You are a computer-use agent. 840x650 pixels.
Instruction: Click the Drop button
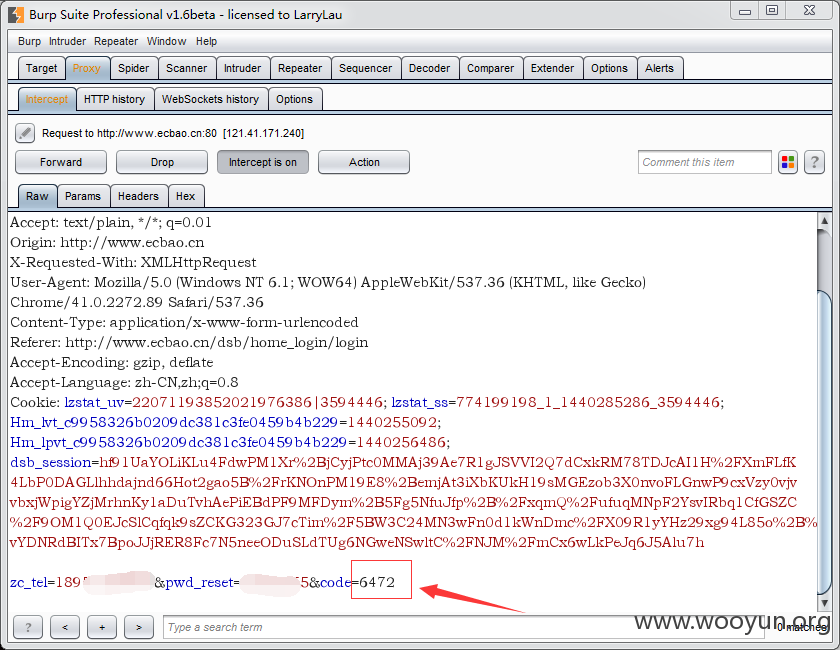162,162
